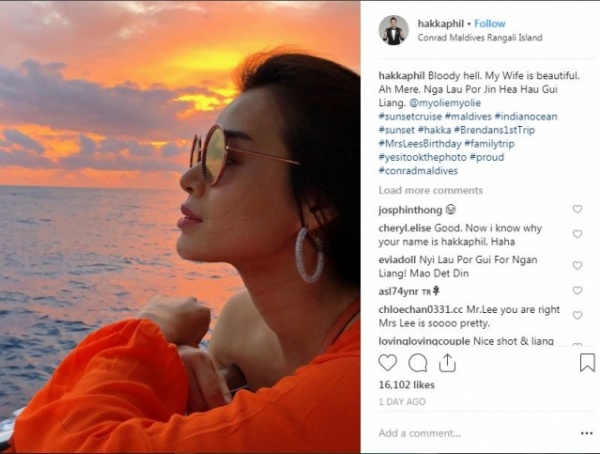Viewport: 600px width, 454px height.
Task: Heart asl74ynr's comment
Action: [577, 291]
